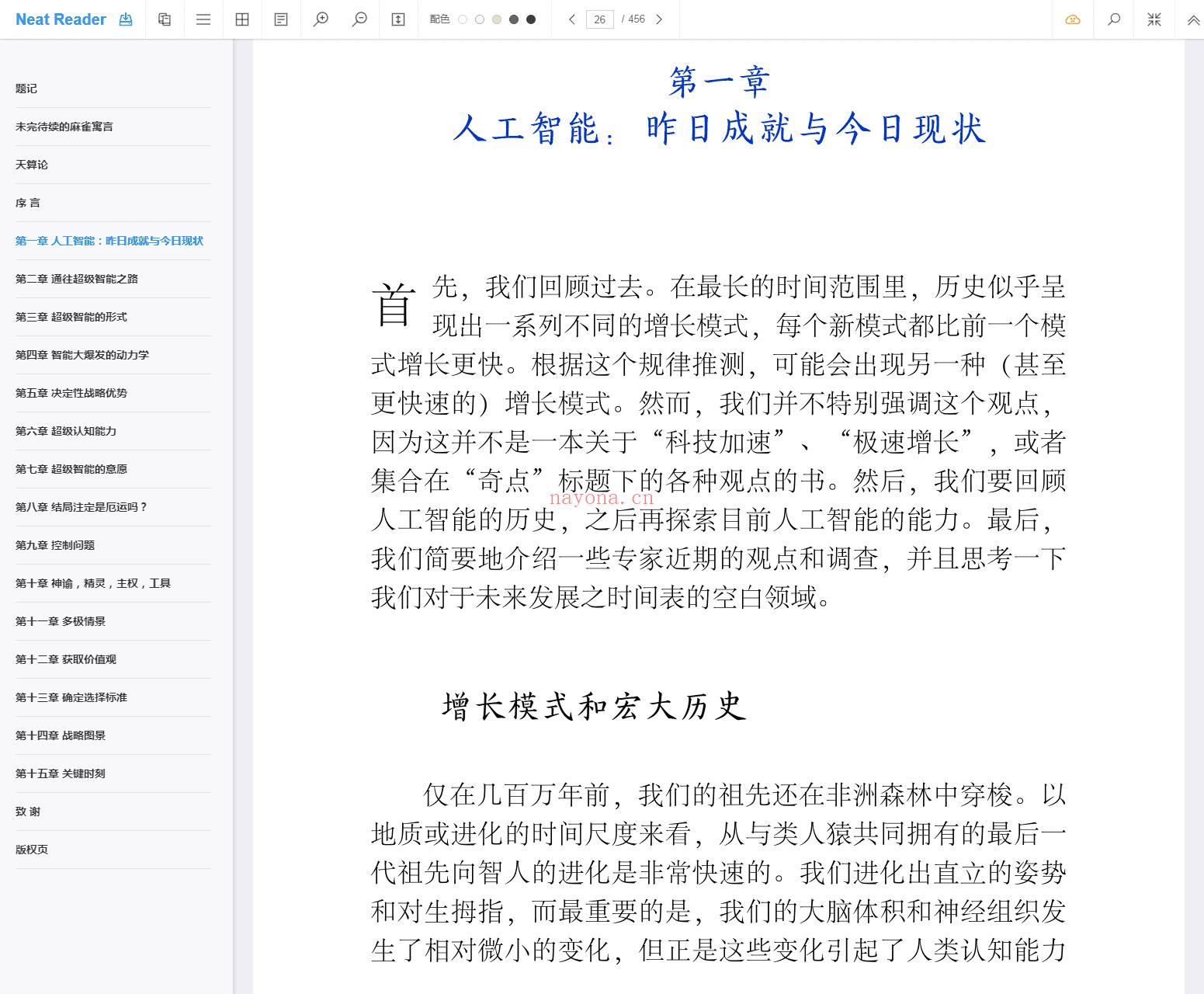
Task: Zoom out with the magnifier minus icon
Action: [x=359, y=19]
